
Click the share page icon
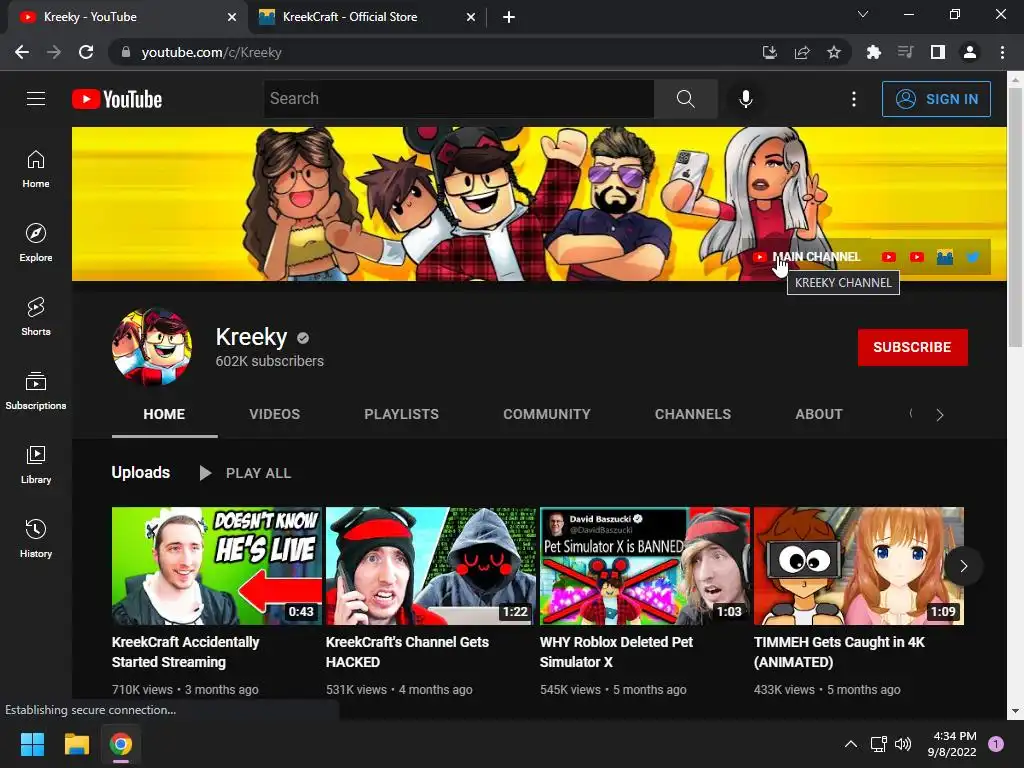click(x=802, y=52)
